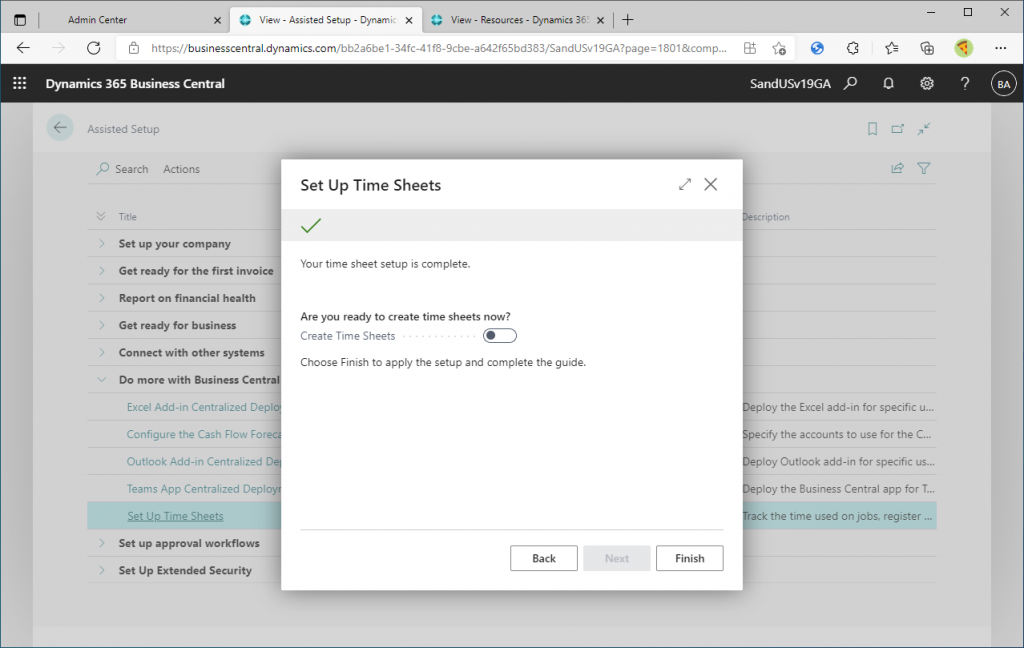
Task: Go Back in the time sheet wizard
Action: pos(543,558)
